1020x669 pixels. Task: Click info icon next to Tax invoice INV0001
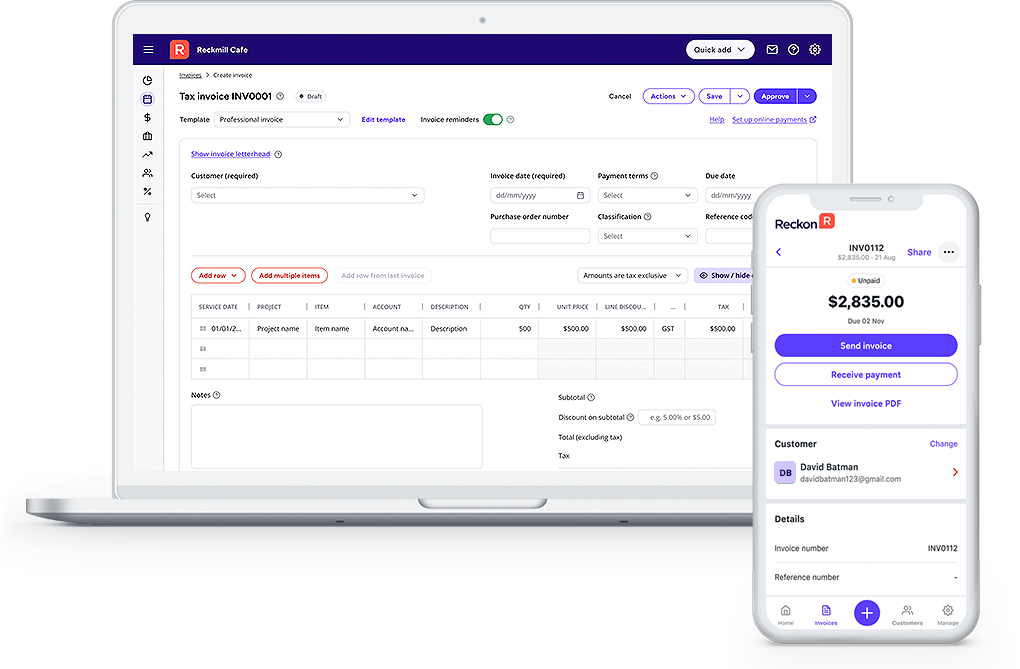coord(280,96)
